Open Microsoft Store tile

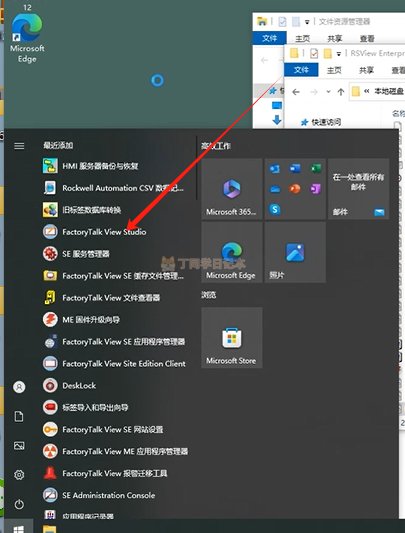[x=232, y=338]
